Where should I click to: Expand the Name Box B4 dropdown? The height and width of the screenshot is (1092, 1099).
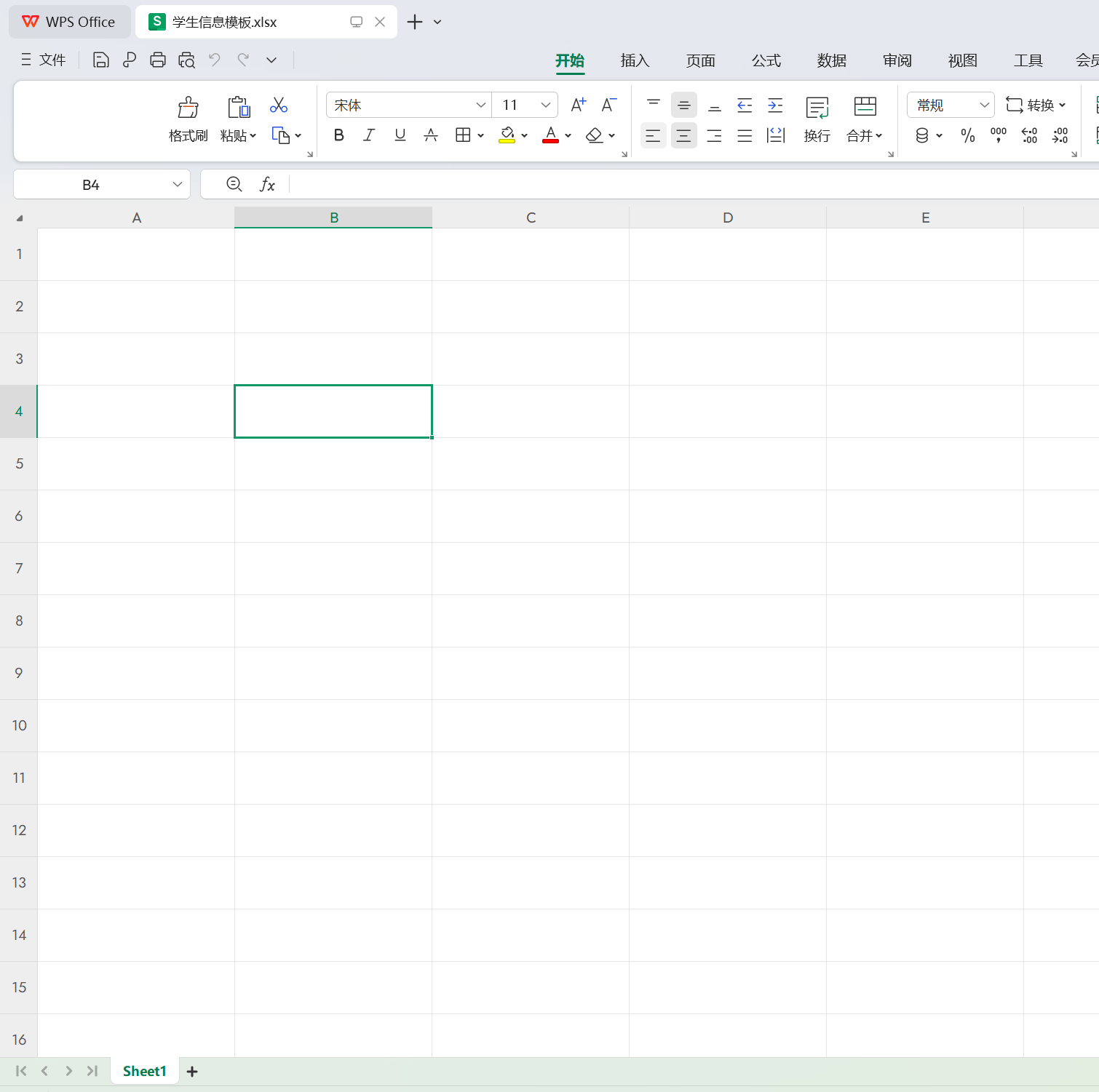click(177, 184)
